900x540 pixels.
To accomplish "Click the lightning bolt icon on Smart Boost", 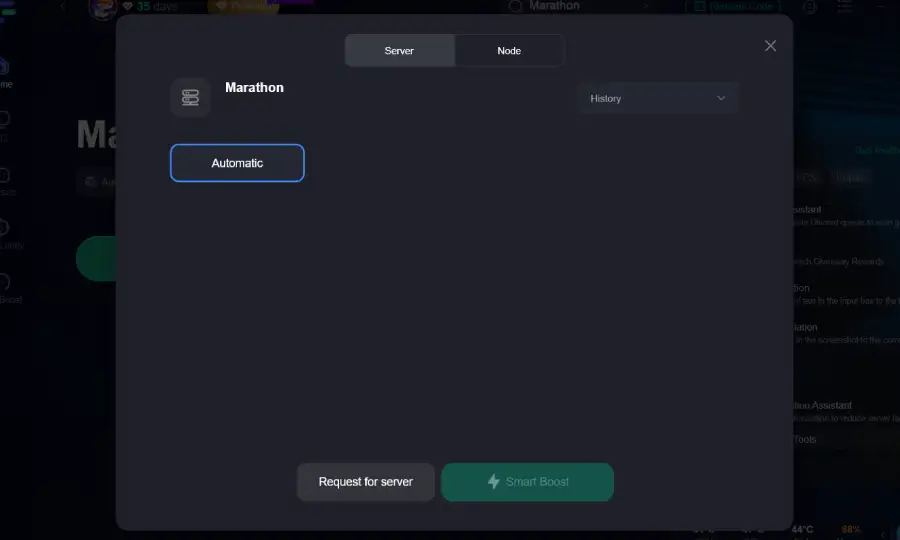I will [493, 482].
